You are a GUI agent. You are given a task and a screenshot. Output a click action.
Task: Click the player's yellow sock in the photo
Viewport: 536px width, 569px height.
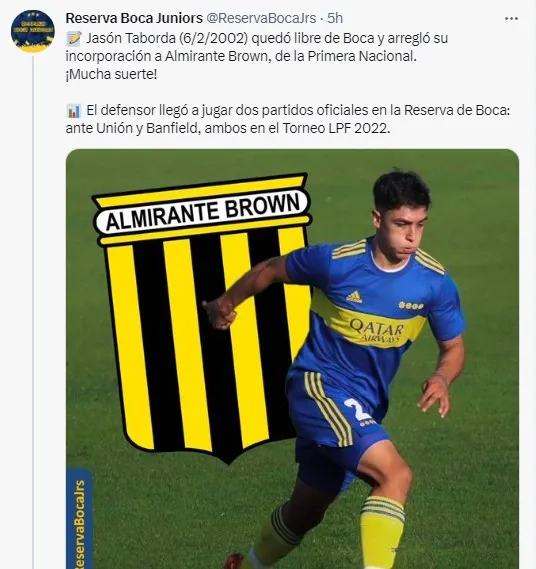pos(381,532)
